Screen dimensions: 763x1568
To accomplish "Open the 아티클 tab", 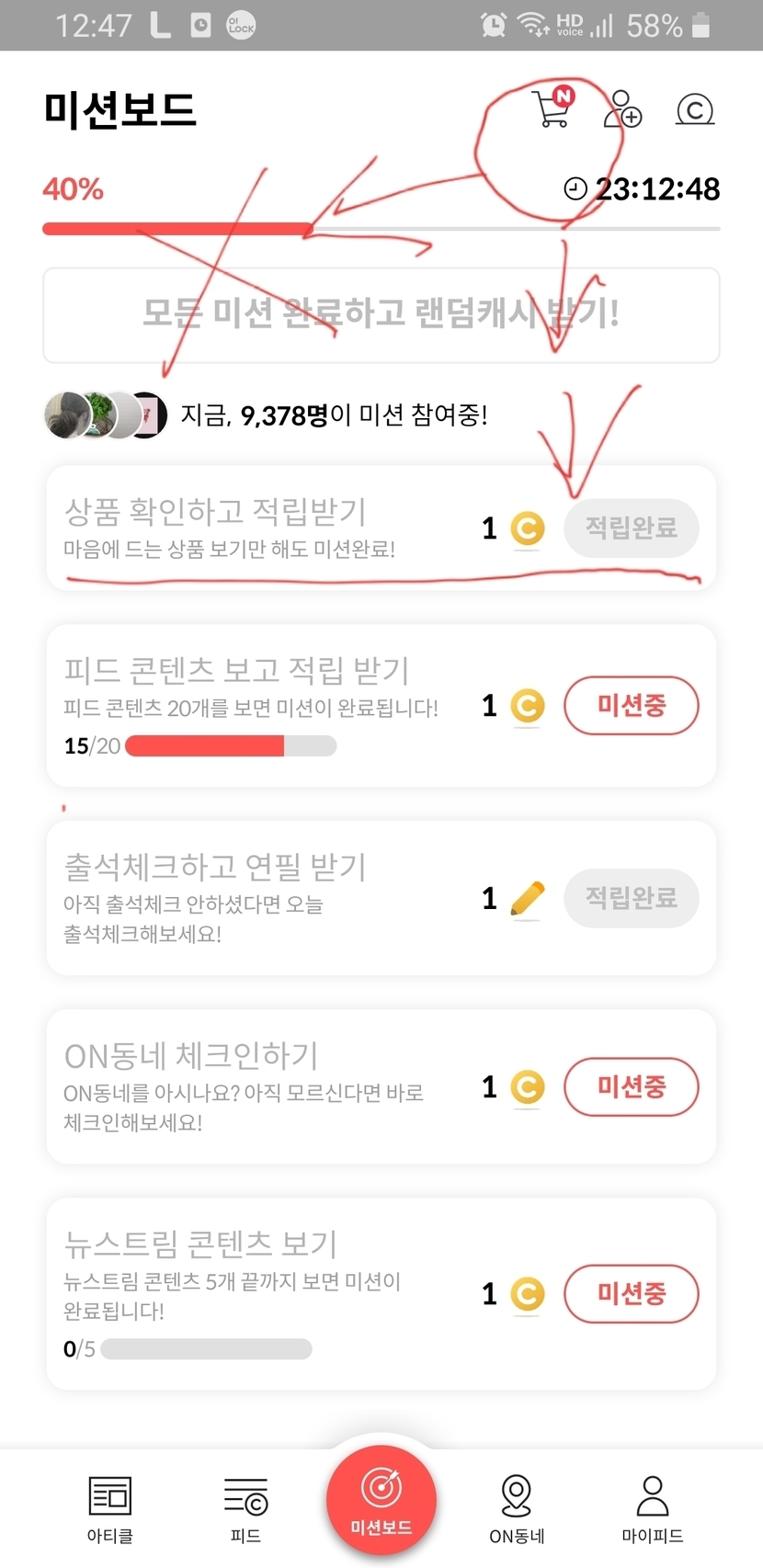I will click(x=110, y=1508).
